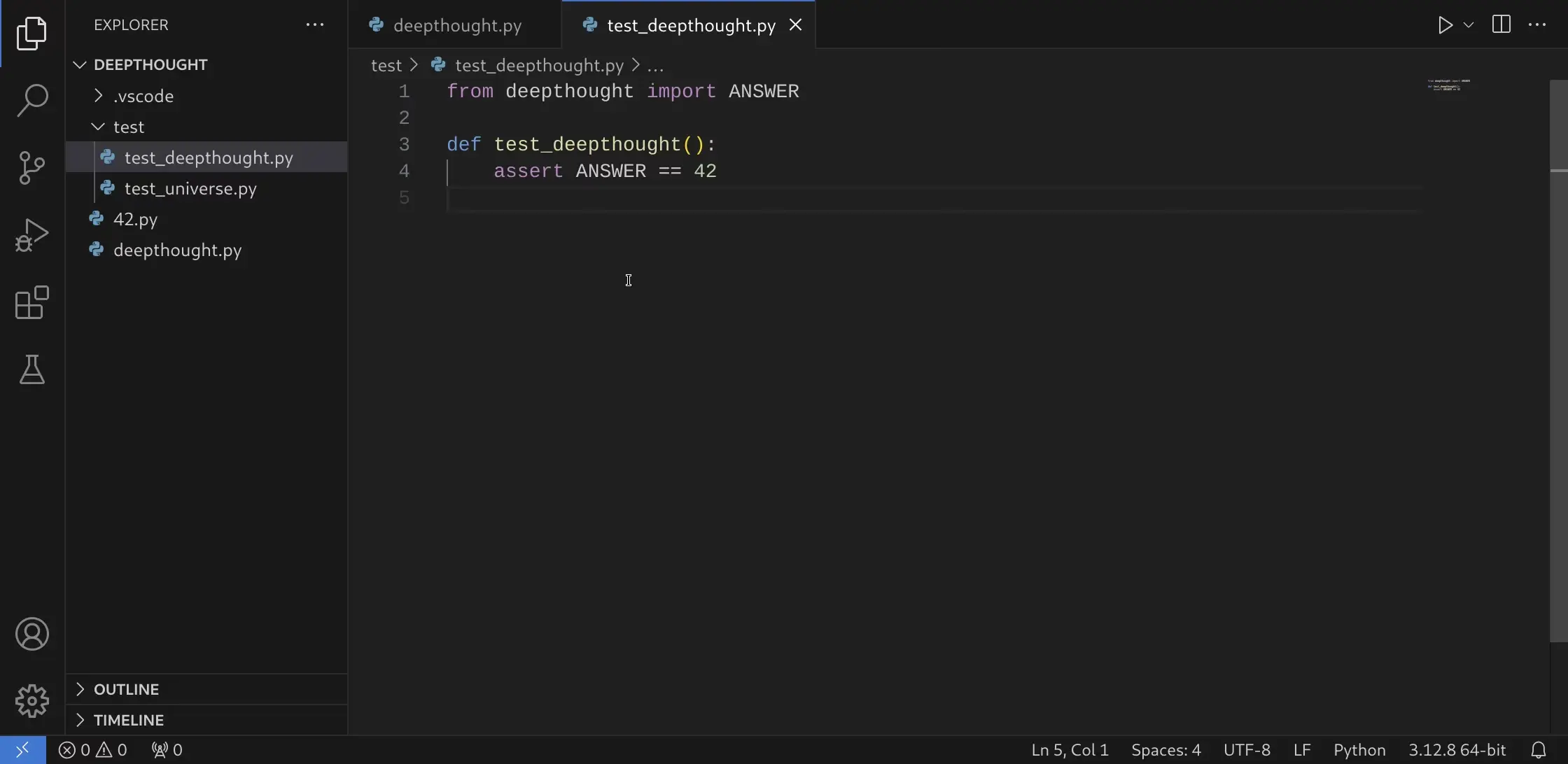Open the run button dropdown arrow
1568x764 pixels.
(x=1469, y=25)
